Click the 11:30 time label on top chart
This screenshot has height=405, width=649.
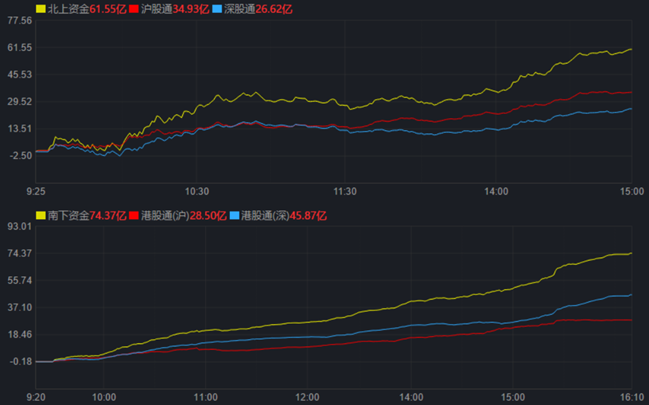pos(345,190)
